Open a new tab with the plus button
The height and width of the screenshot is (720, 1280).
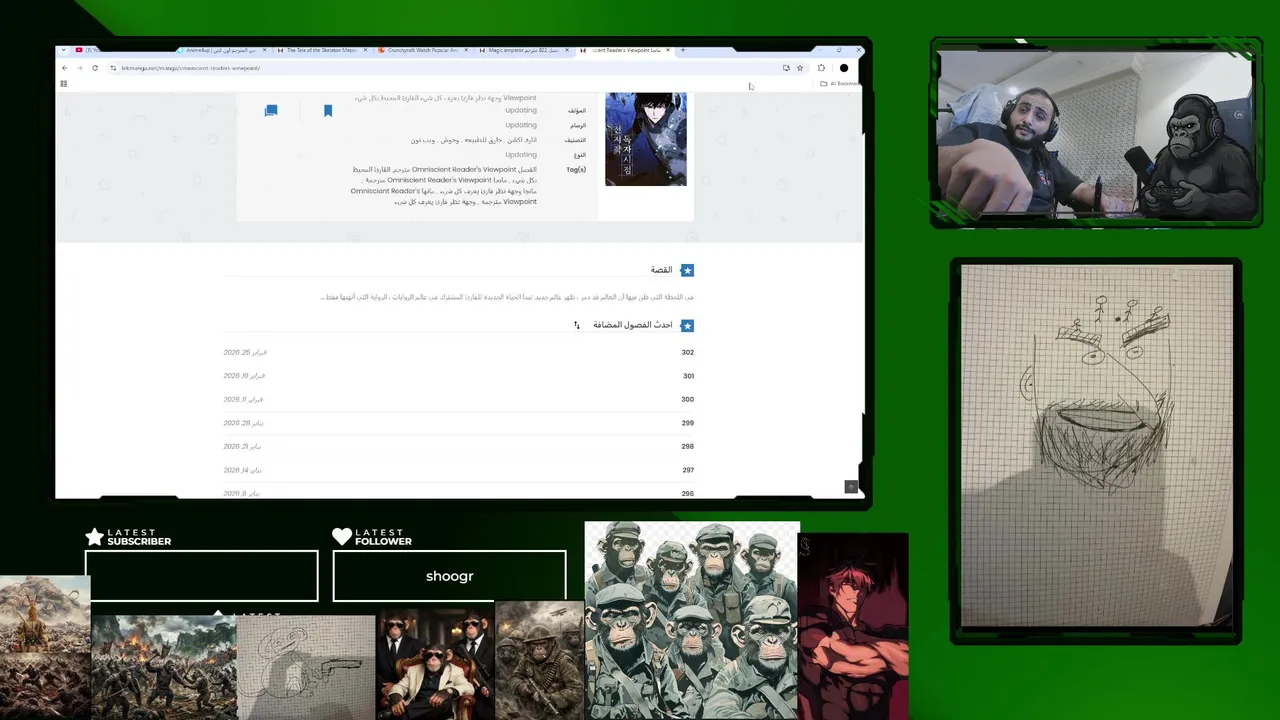(683, 50)
